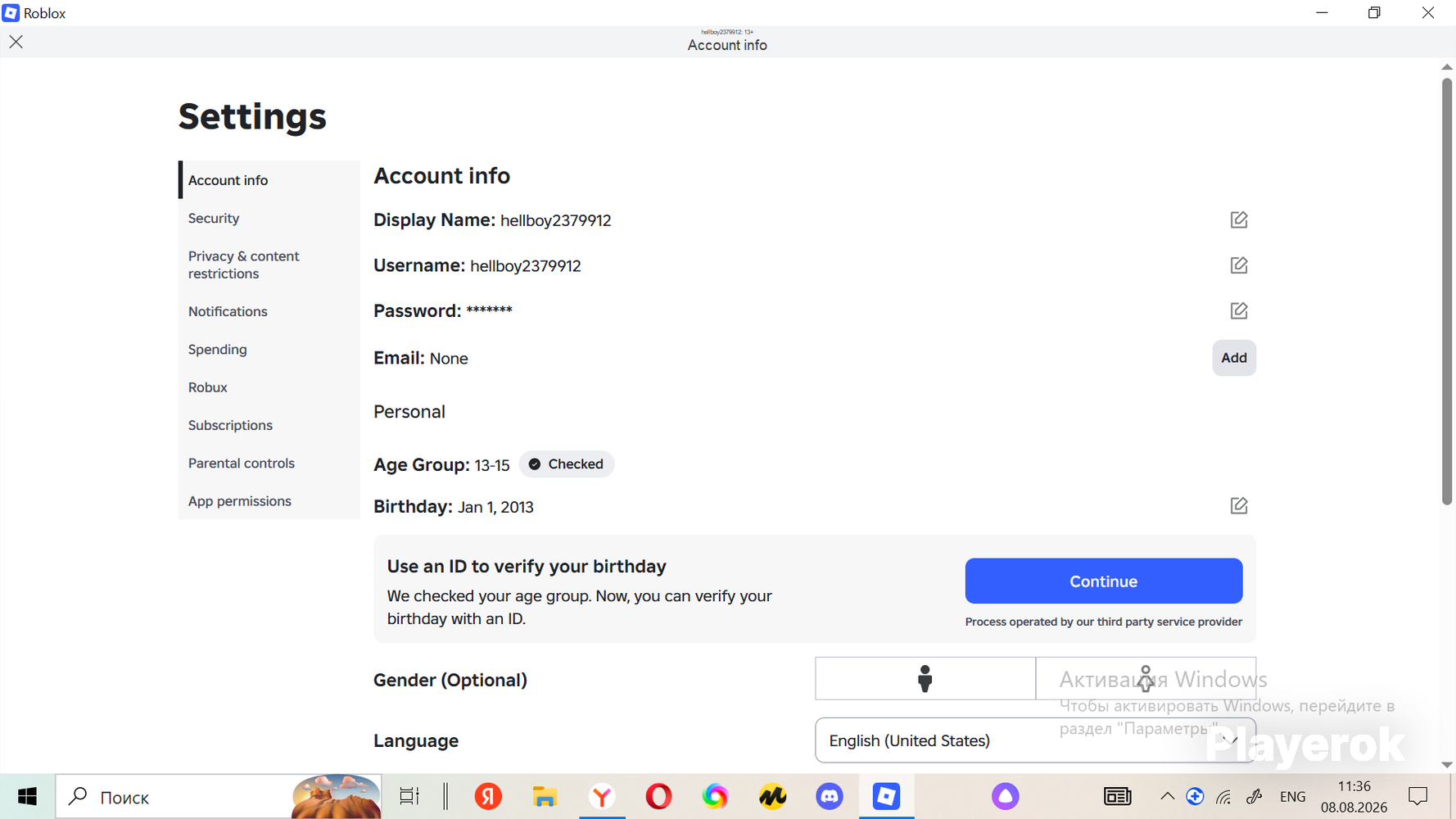Add an email with the Add button
The height and width of the screenshot is (819, 1456).
1234,358
